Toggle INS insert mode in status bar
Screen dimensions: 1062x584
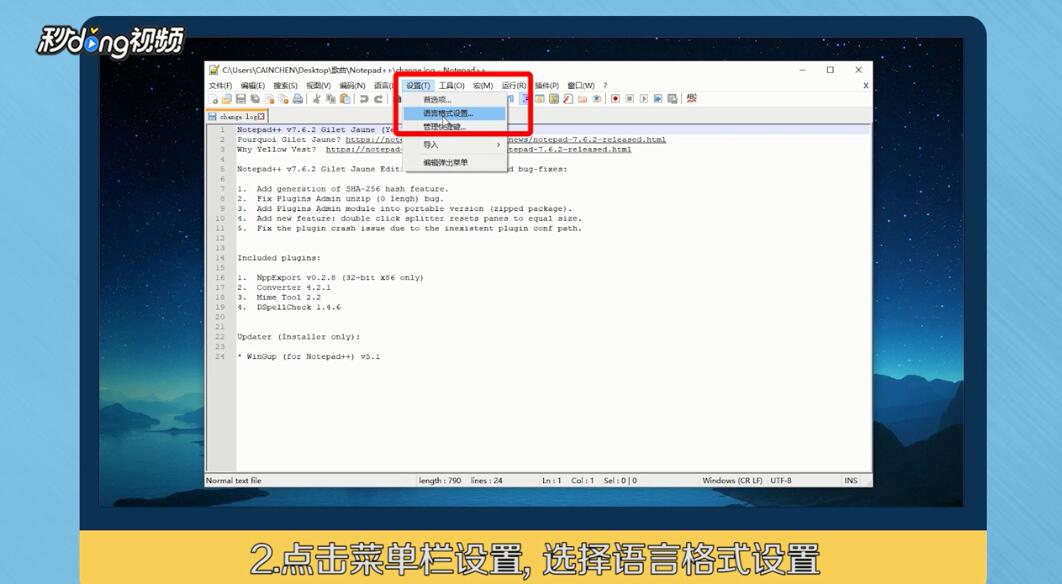[x=851, y=480]
